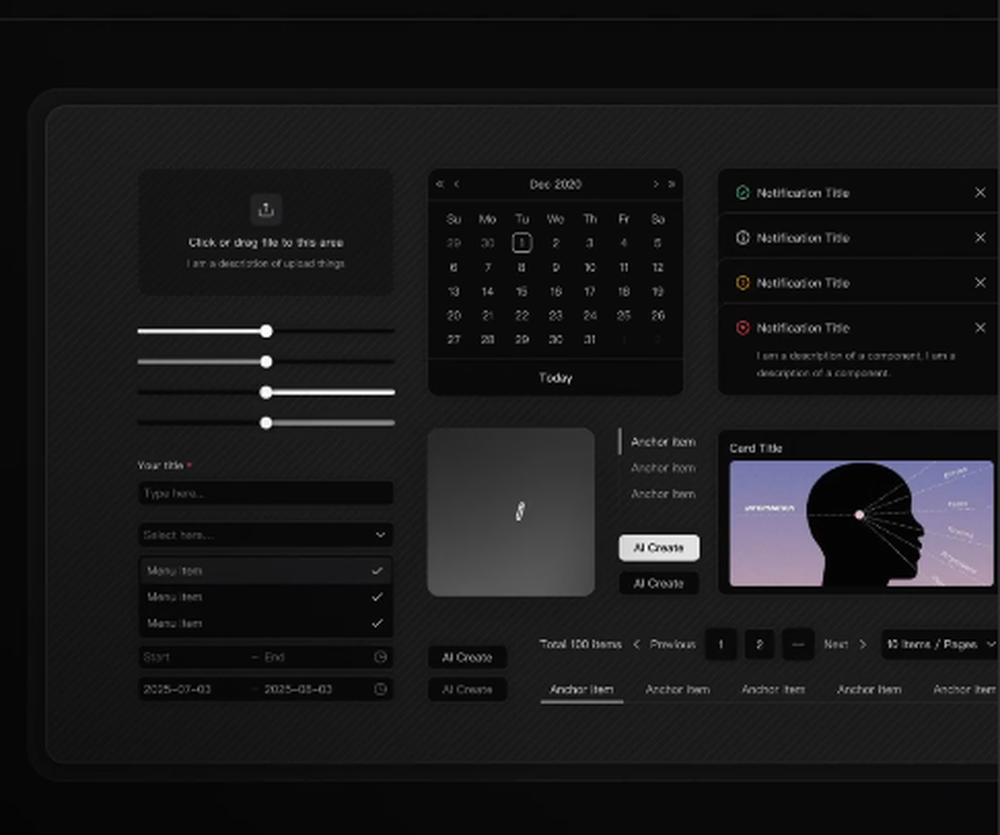
Task: Click the upload icon above the drag area
Action: point(266,209)
